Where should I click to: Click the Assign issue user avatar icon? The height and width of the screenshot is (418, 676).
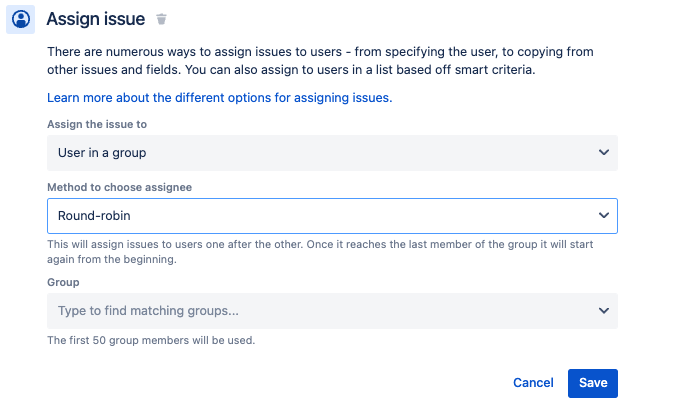[x=20, y=19]
